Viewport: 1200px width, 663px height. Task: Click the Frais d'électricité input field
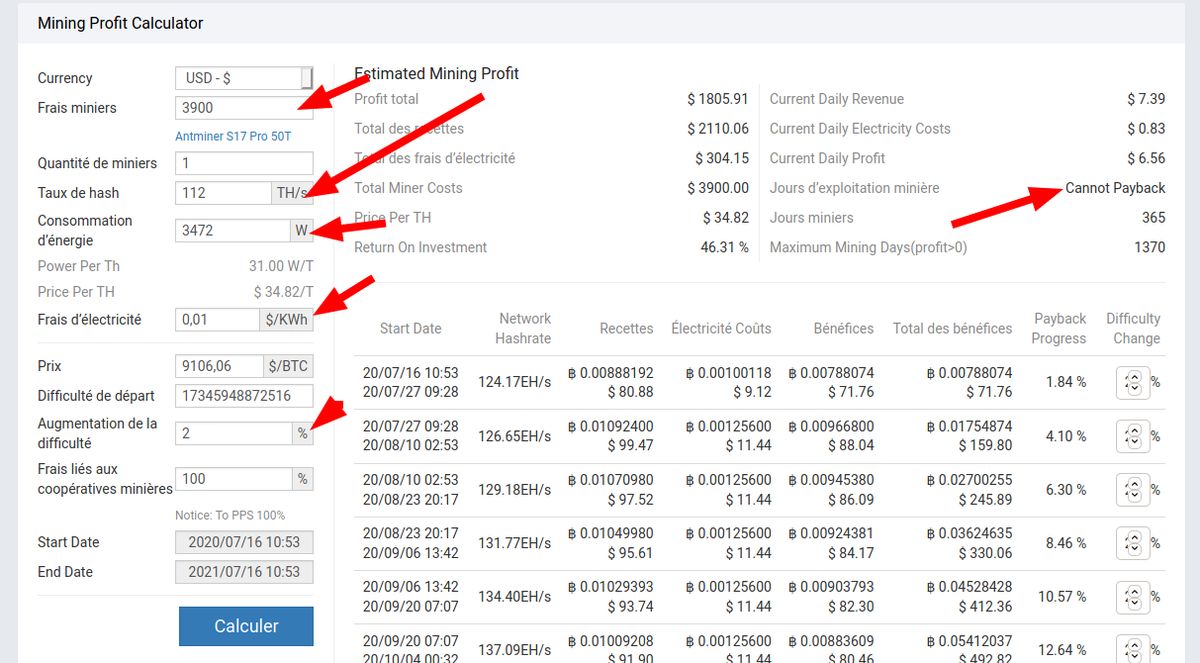(x=217, y=320)
